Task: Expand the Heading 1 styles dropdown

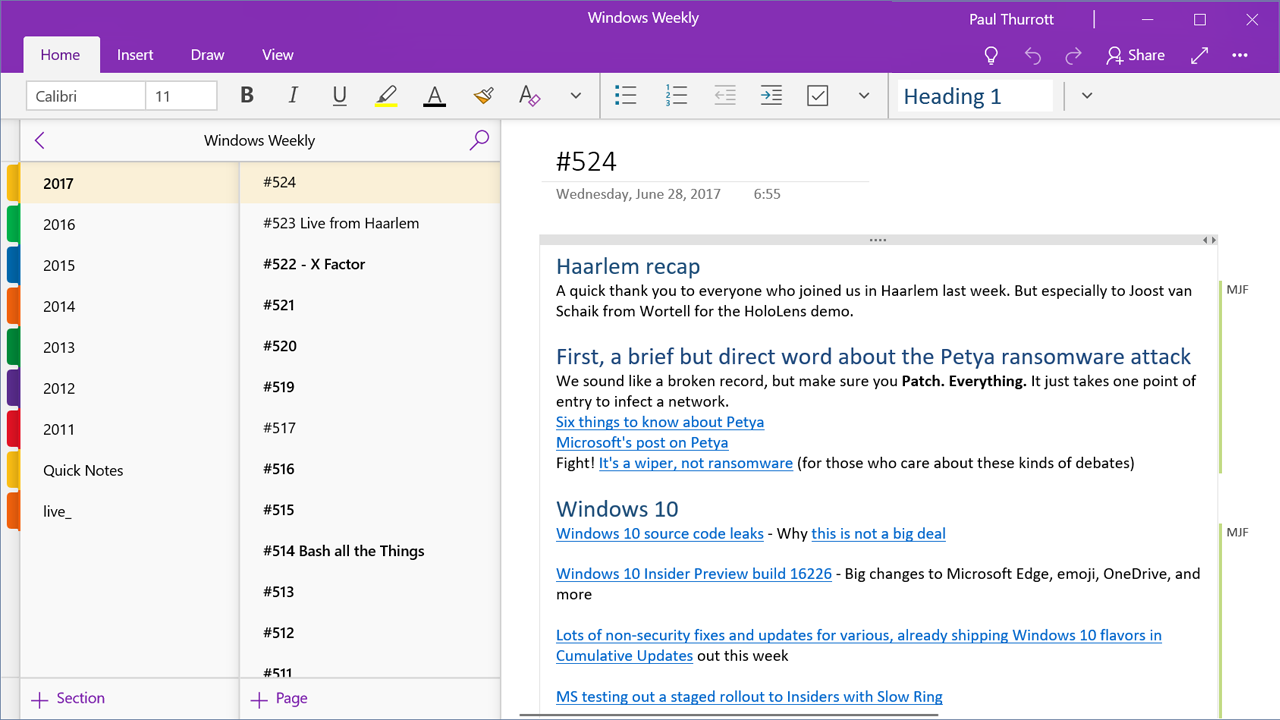Action: click(1087, 96)
